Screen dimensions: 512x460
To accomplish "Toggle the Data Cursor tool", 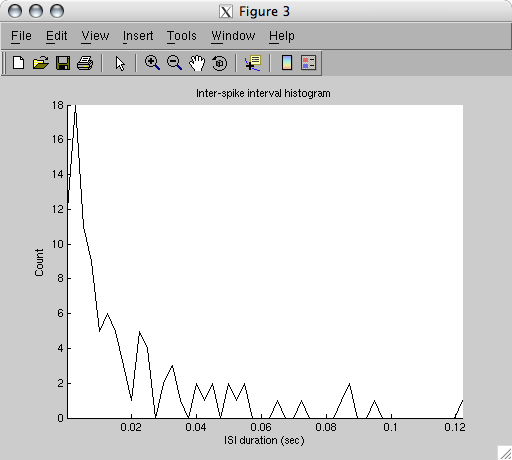I will [x=253, y=63].
